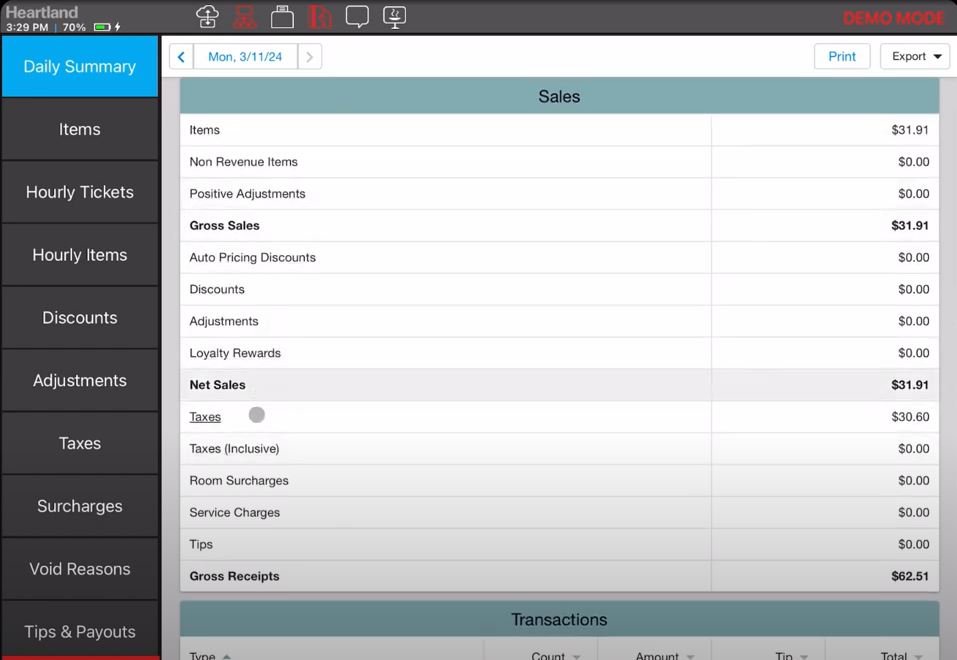Click the Transactions section header
This screenshot has height=660, width=957.
pyautogui.click(x=559, y=619)
